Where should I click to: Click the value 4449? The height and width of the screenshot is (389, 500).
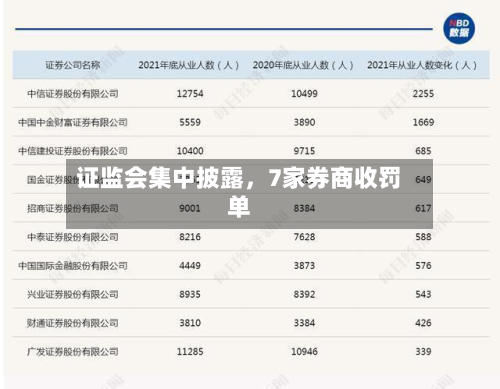coord(190,266)
